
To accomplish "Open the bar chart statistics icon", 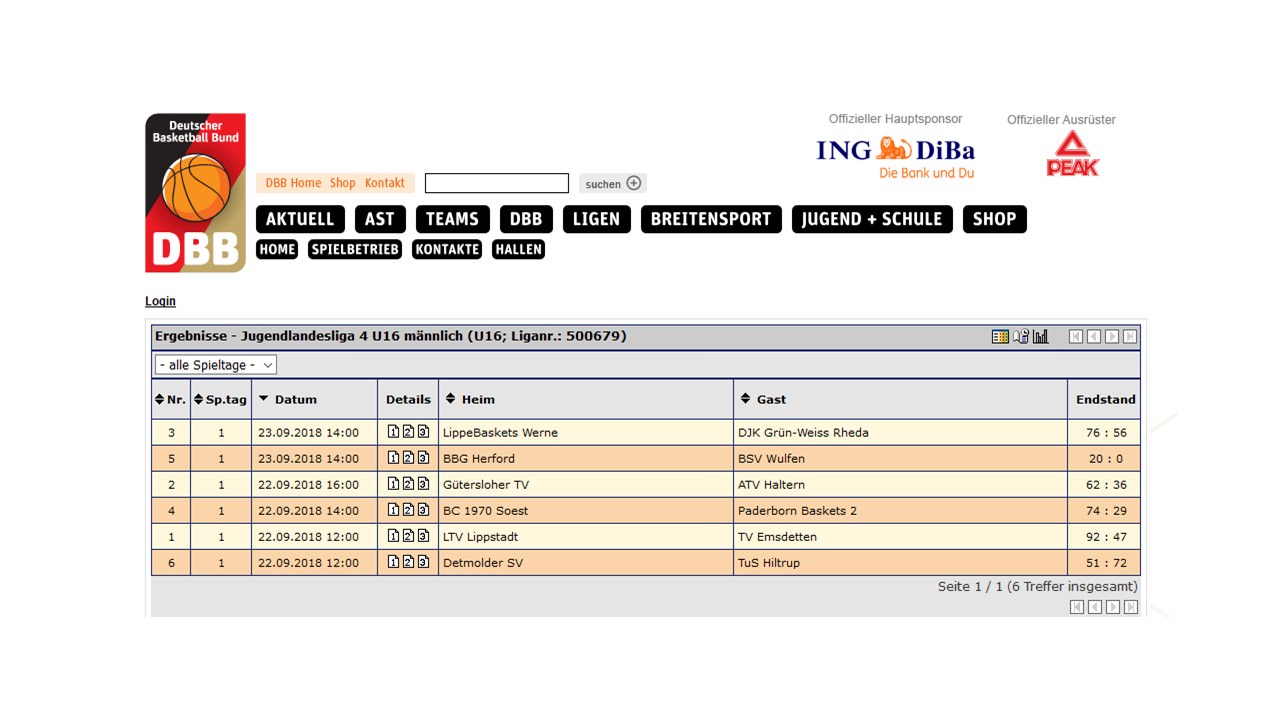I will click(1041, 337).
